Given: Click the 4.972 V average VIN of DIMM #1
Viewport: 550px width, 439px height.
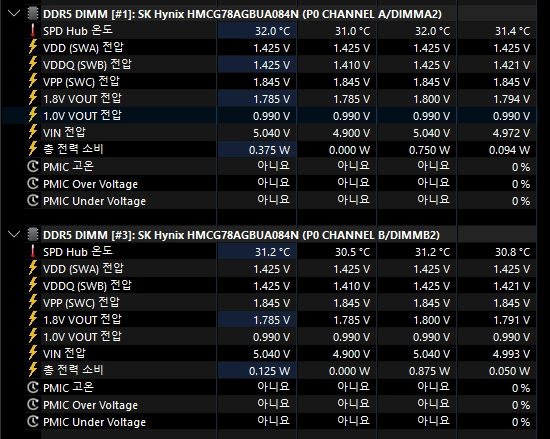Looking at the screenshot, I should click(511, 133).
